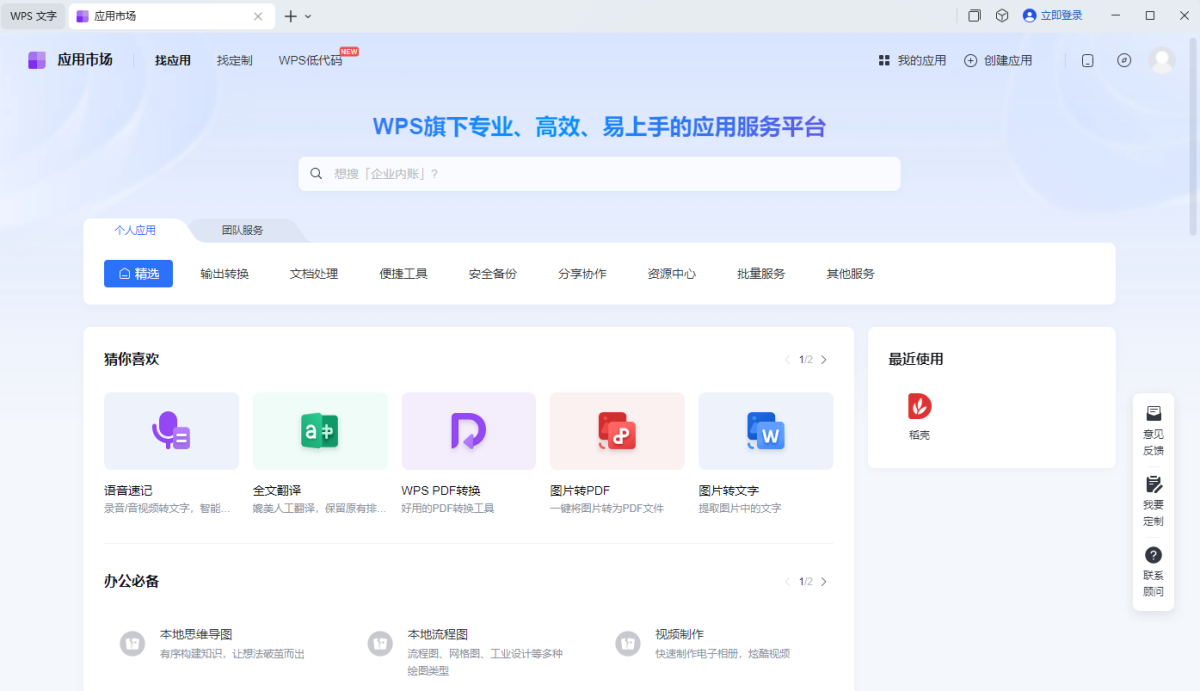Click the search magnifier icon
This screenshot has width=1200, height=691.
(316, 173)
